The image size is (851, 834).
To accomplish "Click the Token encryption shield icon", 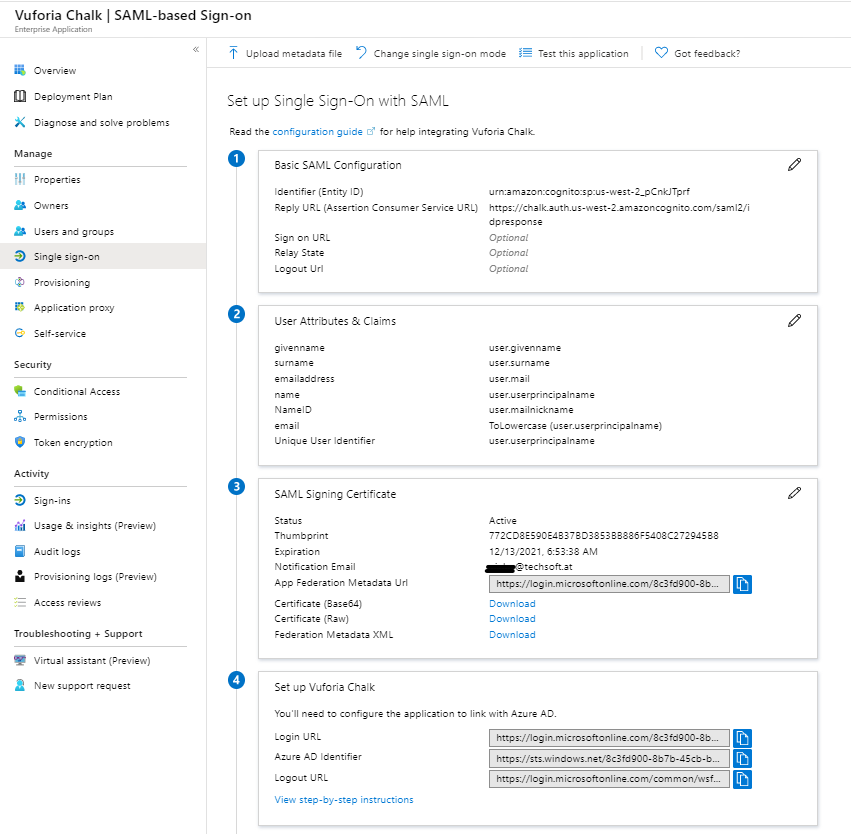I will tap(20, 442).
